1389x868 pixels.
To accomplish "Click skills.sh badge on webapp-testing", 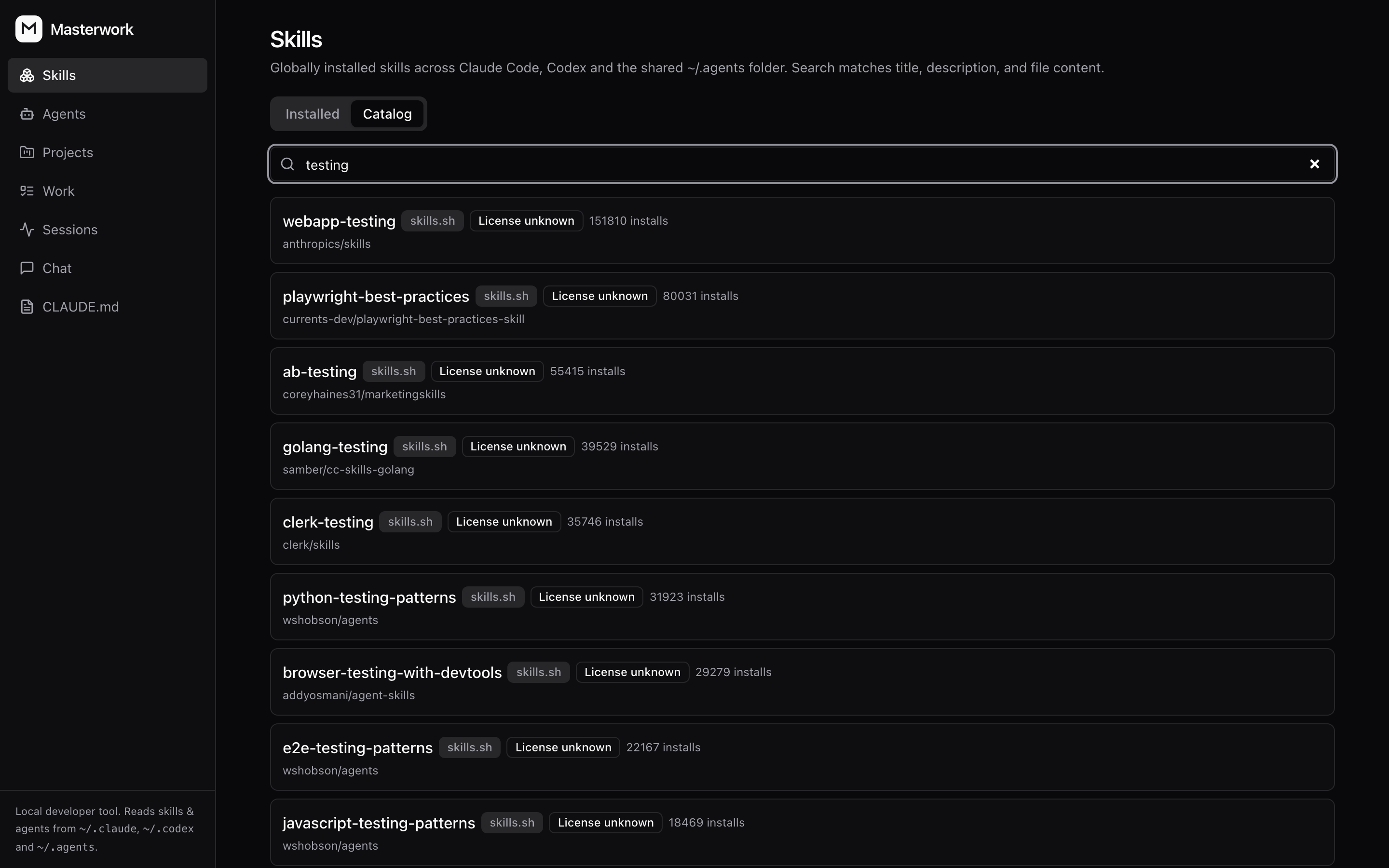I will tap(432, 221).
